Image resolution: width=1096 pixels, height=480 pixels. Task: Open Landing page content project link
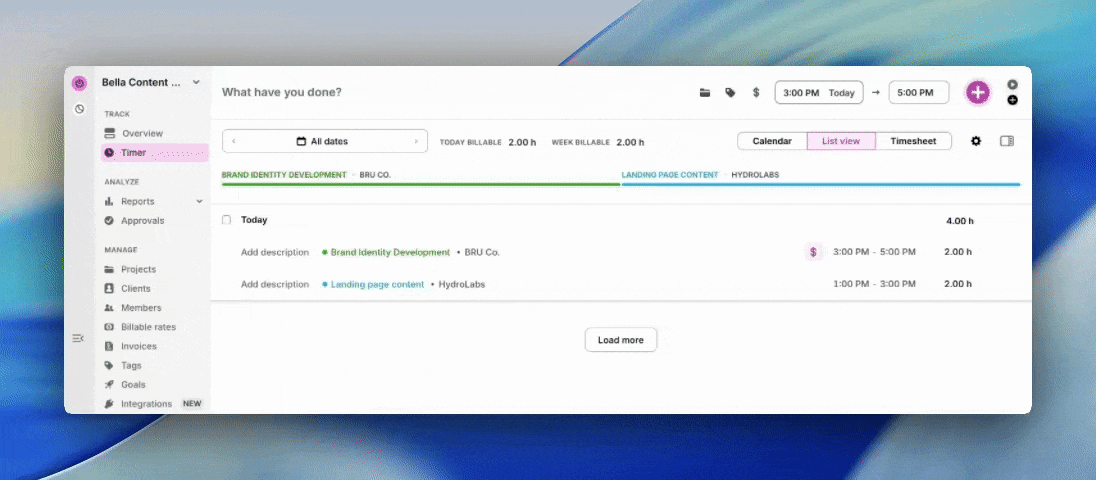coord(377,284)
